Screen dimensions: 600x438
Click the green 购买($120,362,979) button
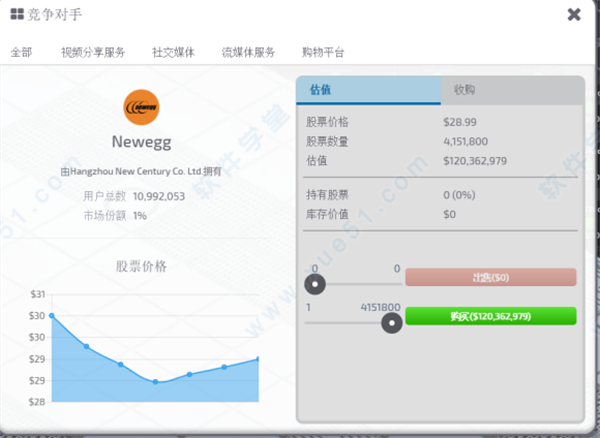[x=491, y=316]
